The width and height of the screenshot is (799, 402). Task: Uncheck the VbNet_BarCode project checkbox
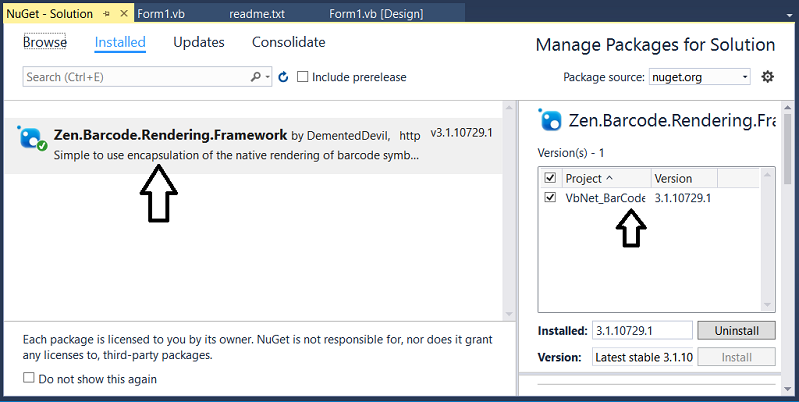tap(550, 197)
